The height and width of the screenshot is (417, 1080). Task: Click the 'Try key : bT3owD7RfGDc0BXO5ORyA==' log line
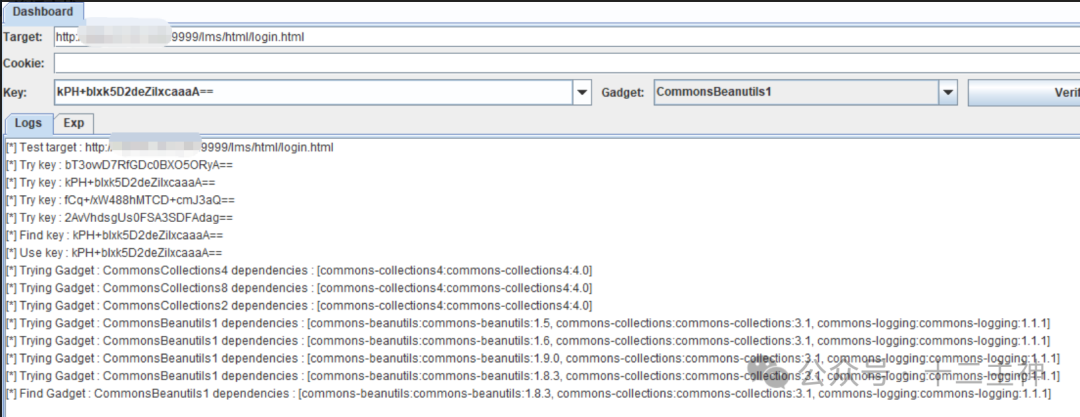click(x=120, y=164)
